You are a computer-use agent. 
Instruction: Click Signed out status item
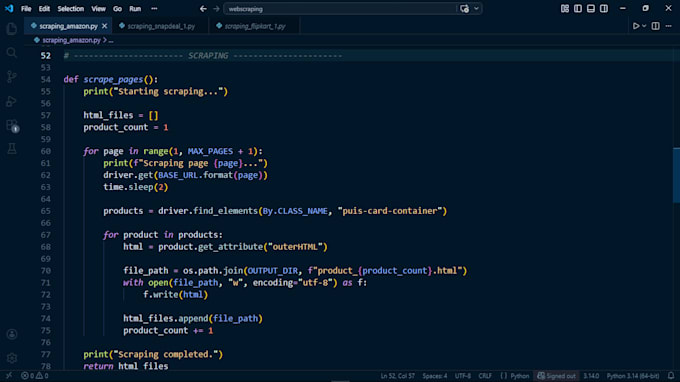click(557, 376)
